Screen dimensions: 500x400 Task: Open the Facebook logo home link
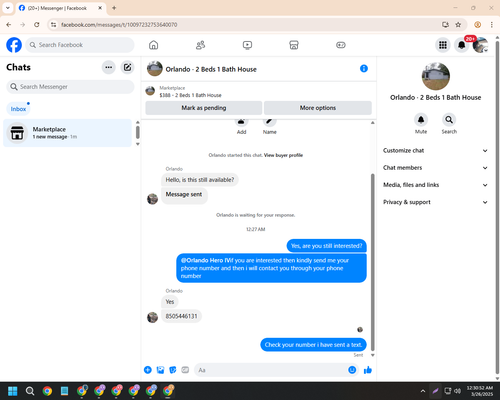pos(14,45)
